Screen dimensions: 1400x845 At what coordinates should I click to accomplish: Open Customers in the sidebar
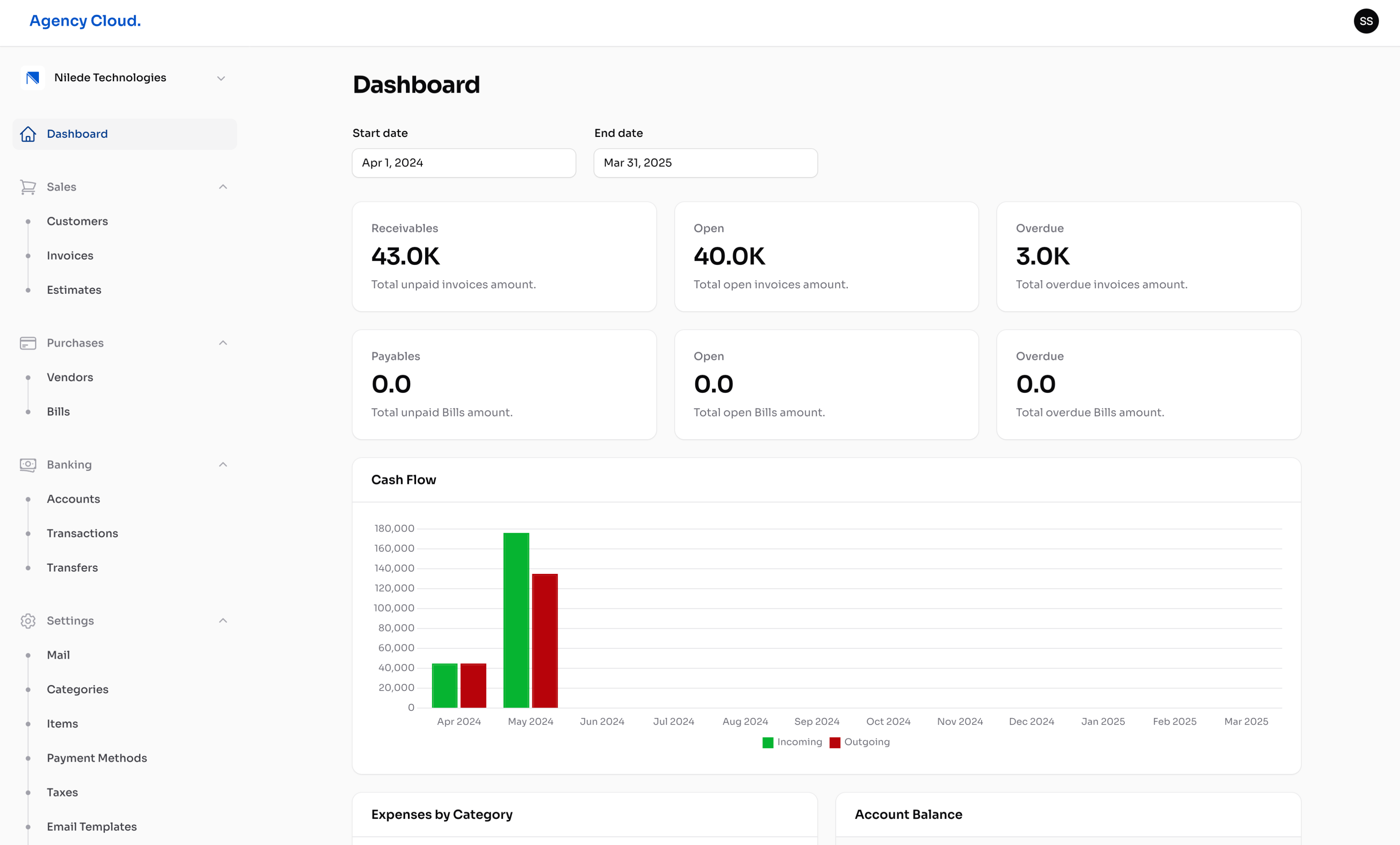77,221
